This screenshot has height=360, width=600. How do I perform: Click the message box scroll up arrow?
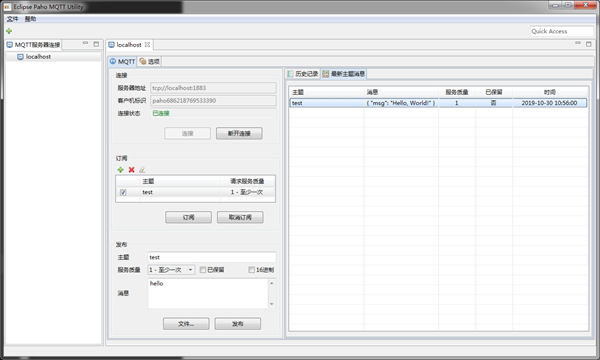272,283
